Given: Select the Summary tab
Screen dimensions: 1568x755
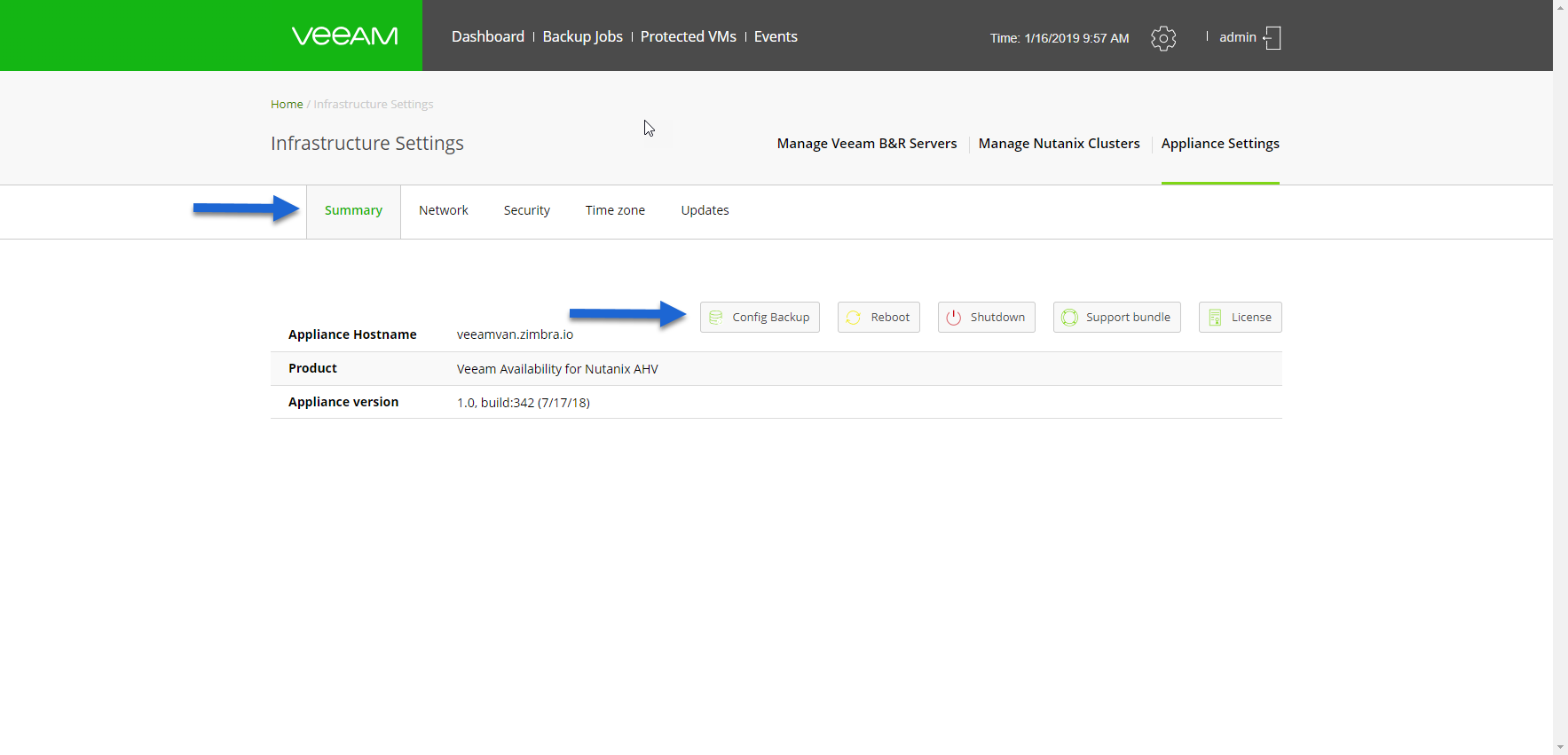Looking at the screenshot, I should 353,210.
